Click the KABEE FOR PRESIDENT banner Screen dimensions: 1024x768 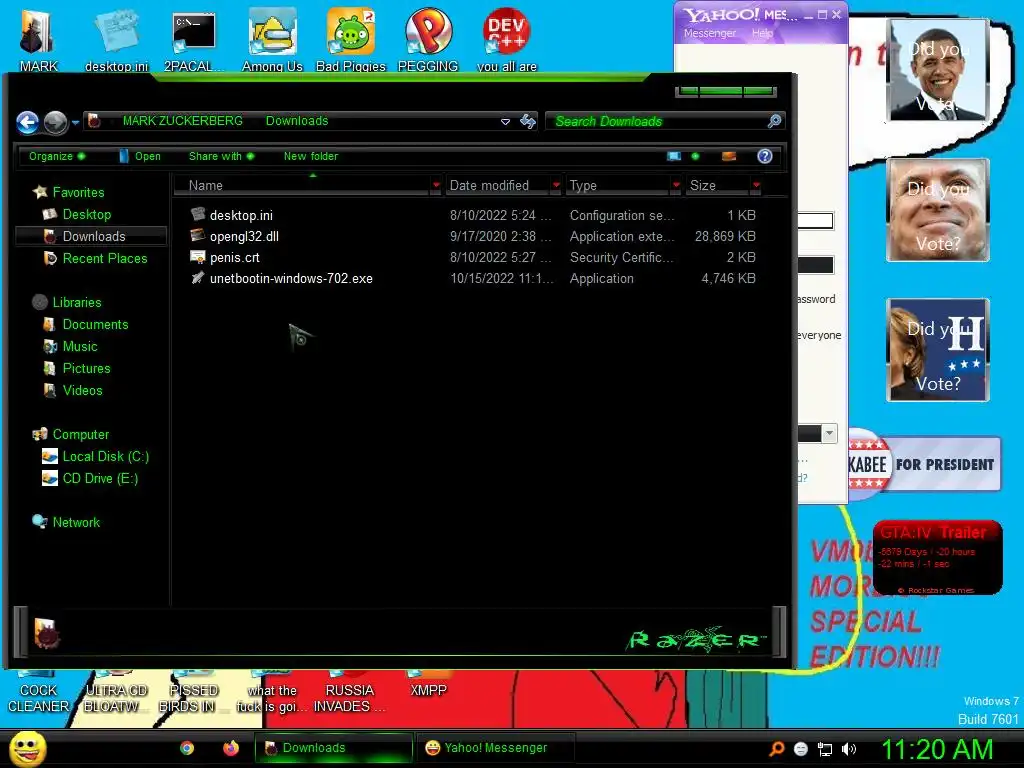pos(924,464)
